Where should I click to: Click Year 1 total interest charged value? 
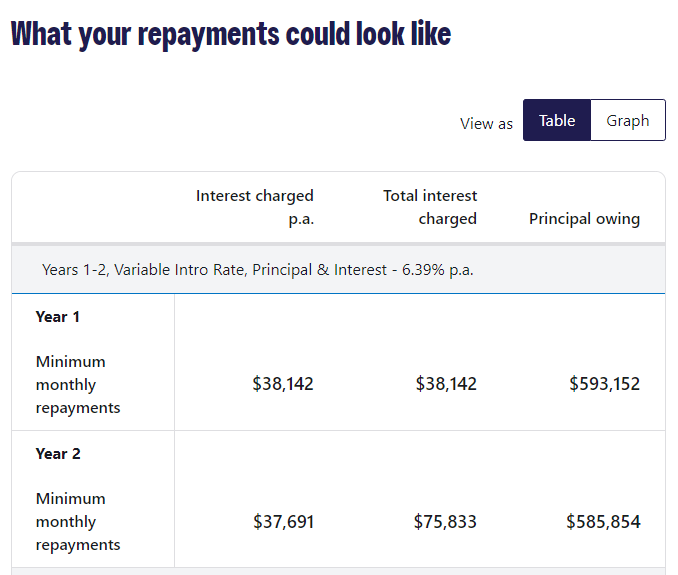coord(446,384)
